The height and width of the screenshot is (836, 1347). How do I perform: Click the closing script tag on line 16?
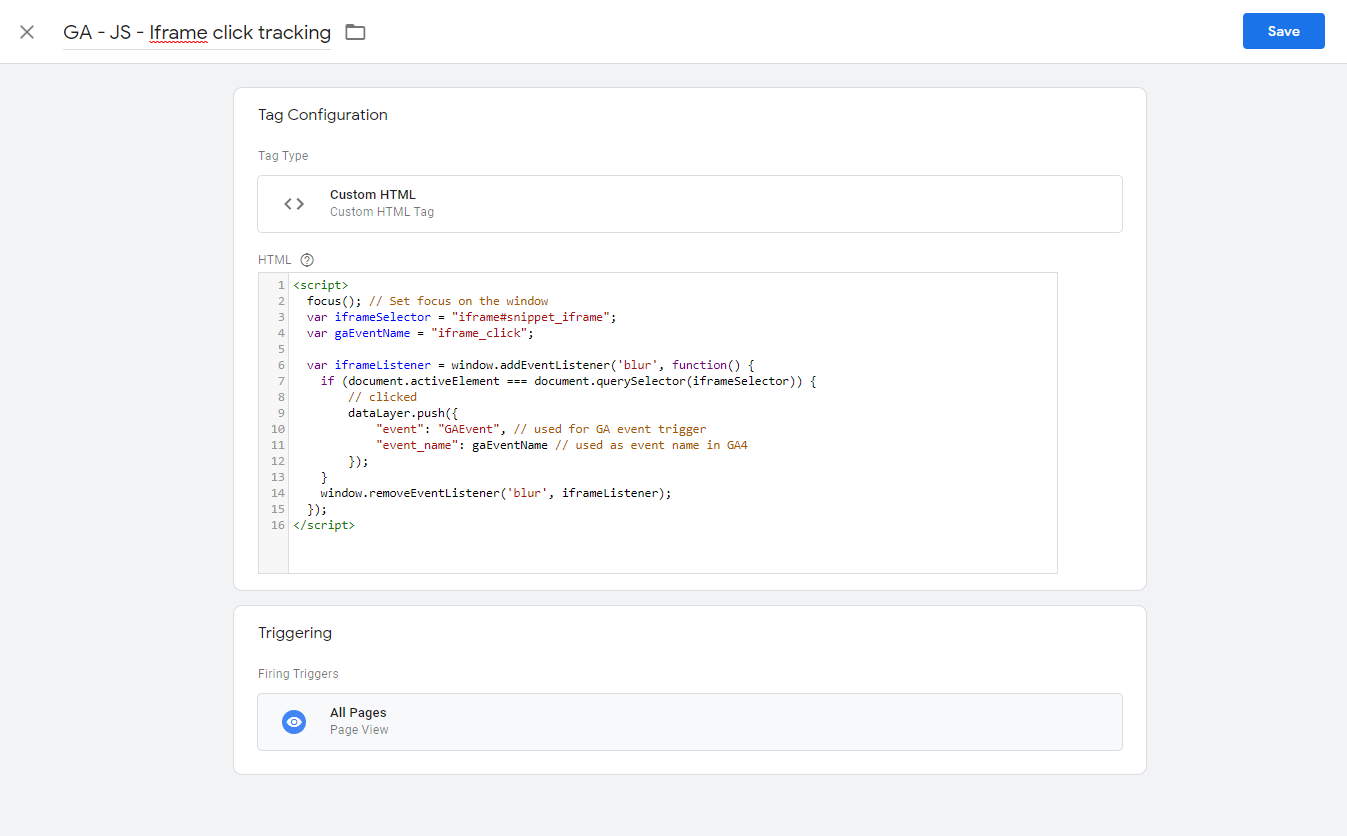coord(323,524)
